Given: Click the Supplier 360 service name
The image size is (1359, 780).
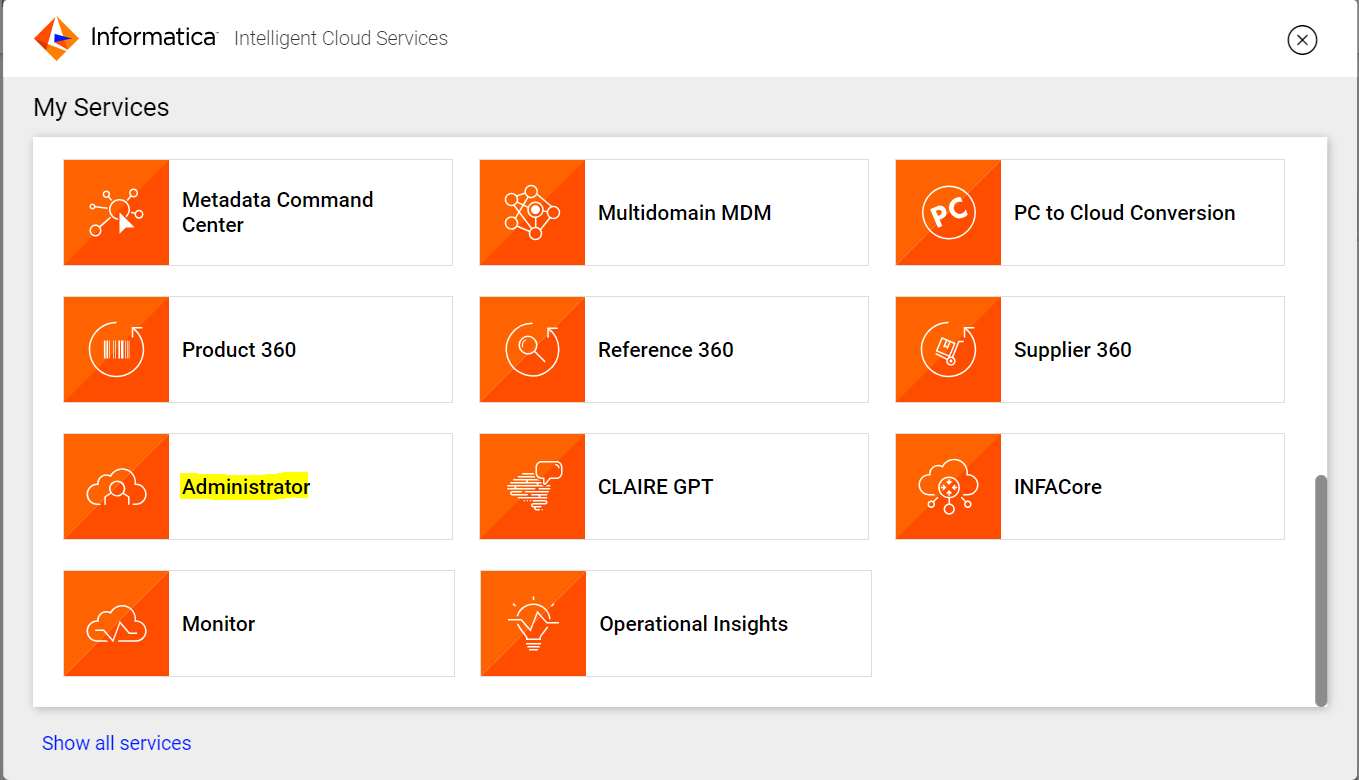Looking at the screenshot, I should point(1072,350).
